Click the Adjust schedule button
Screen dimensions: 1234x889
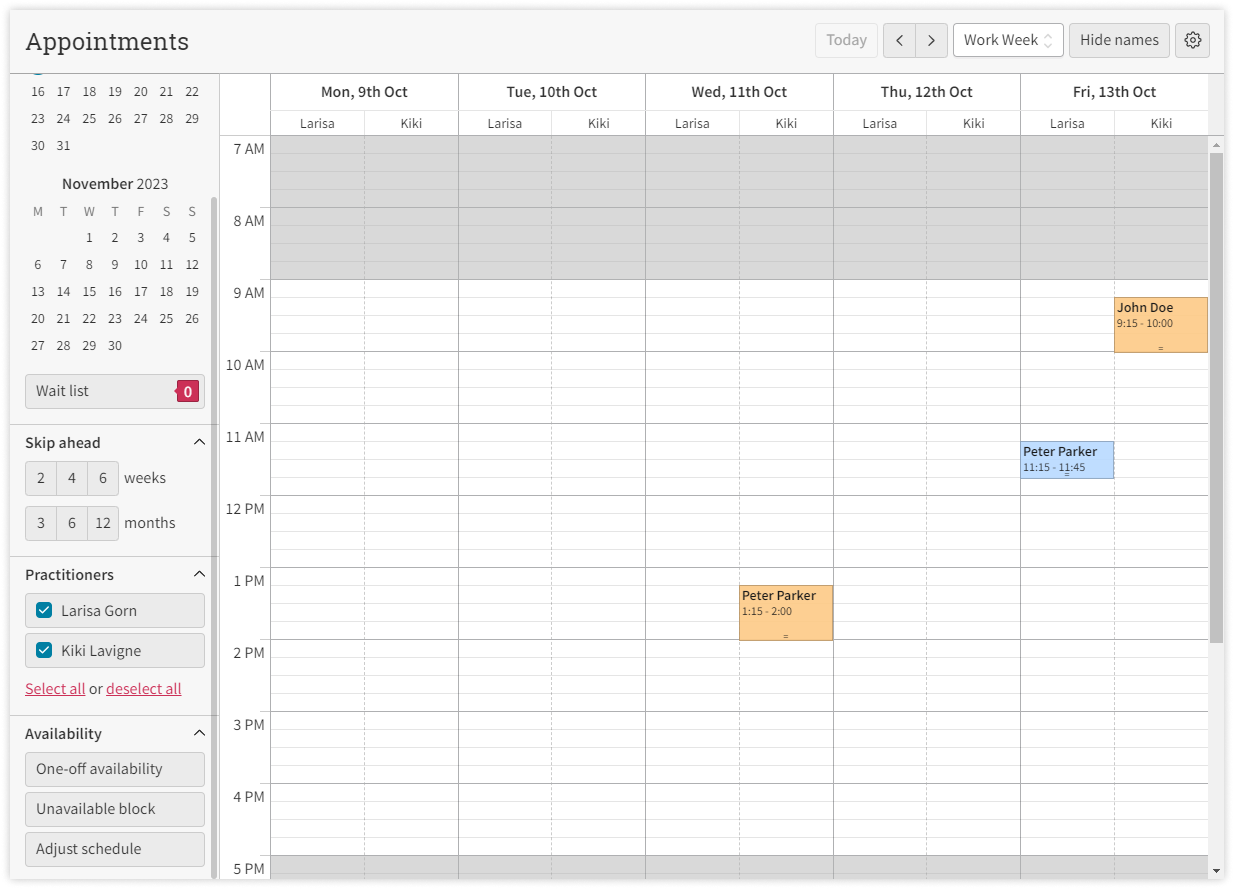click(x=115, y=849)
